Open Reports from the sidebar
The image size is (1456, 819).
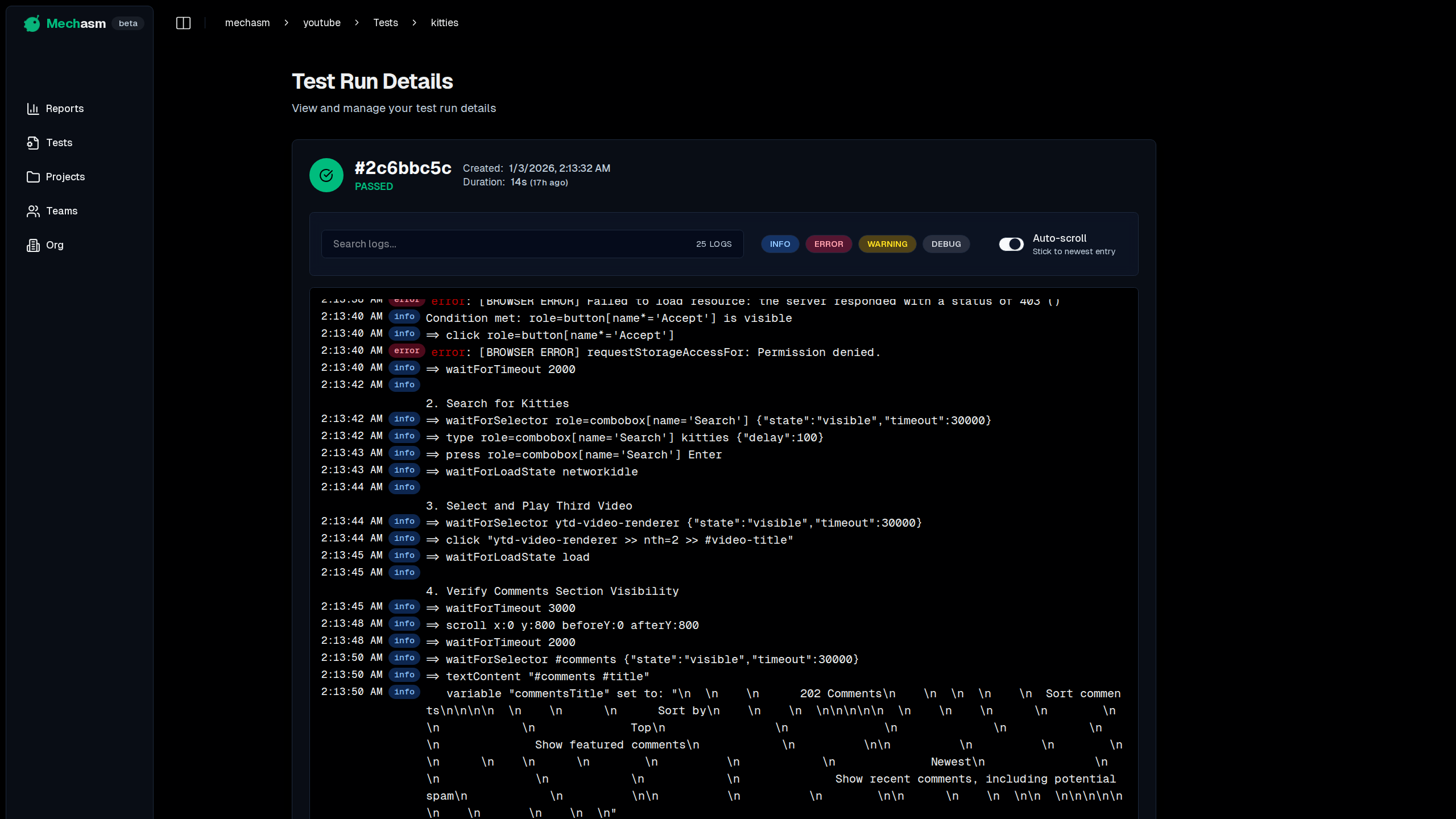click(x=64, y=108)
